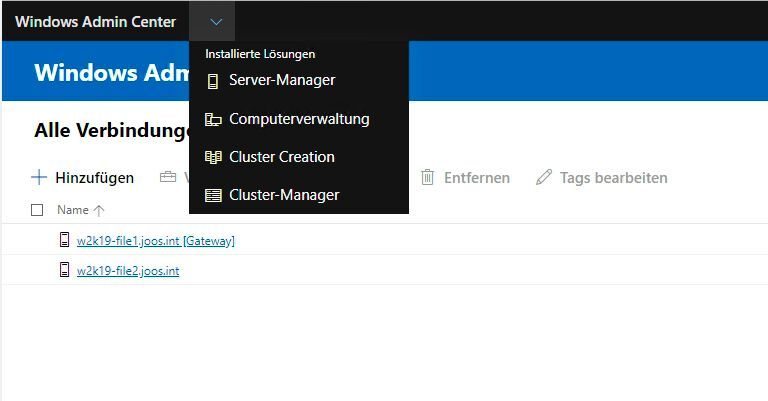Click the plus icon beside Hinzufügen

click(x=39, y=177)
